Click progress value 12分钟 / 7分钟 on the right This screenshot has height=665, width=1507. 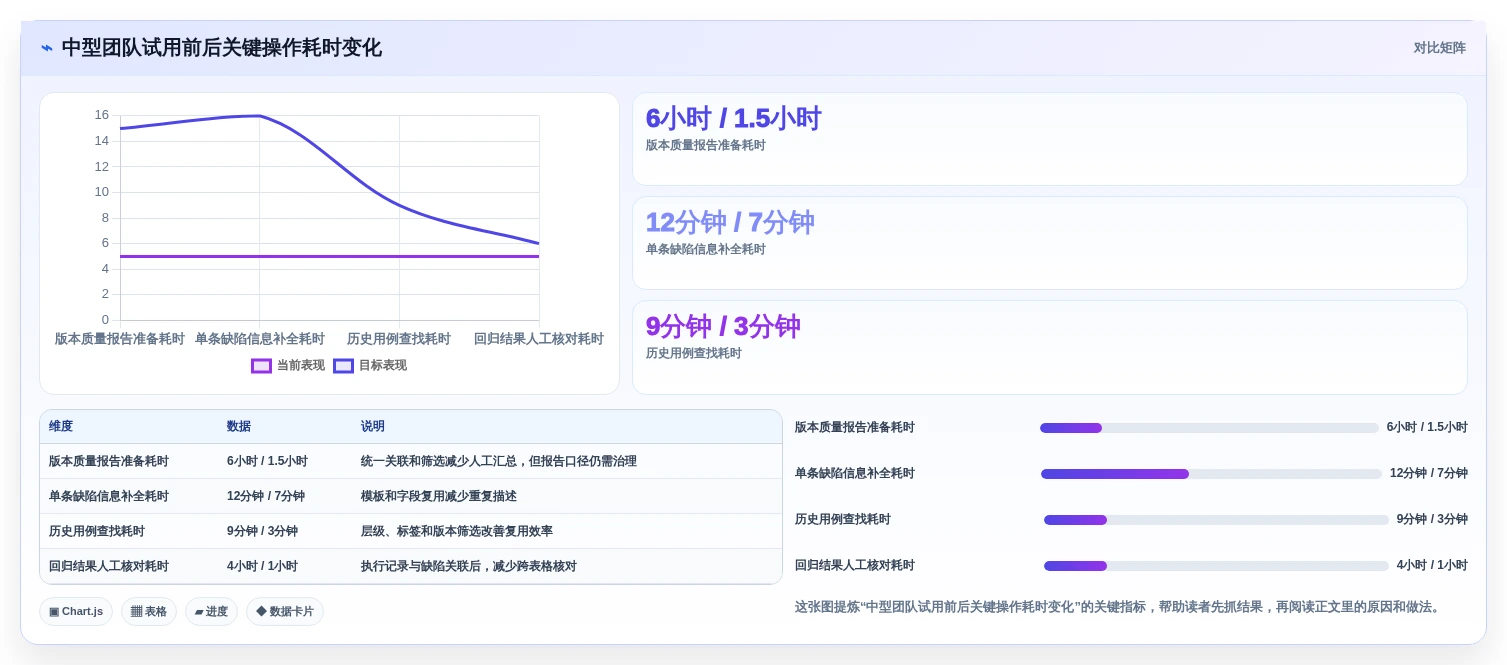click(1429, 474)
